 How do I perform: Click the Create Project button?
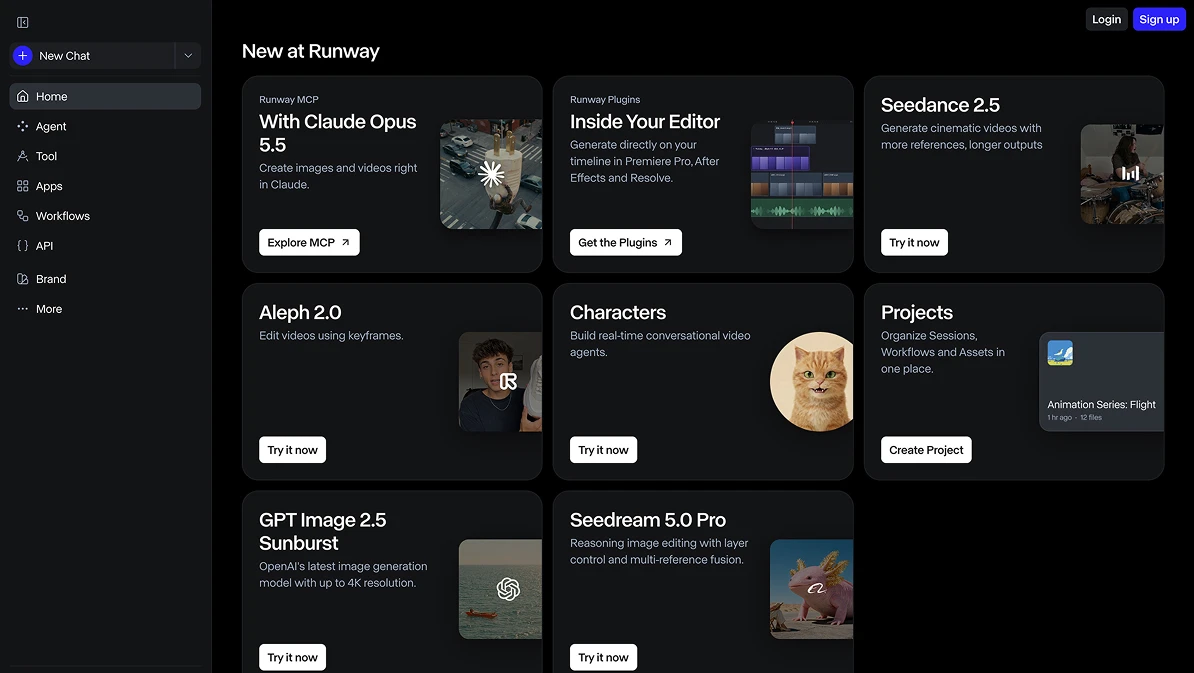(926, 450)
